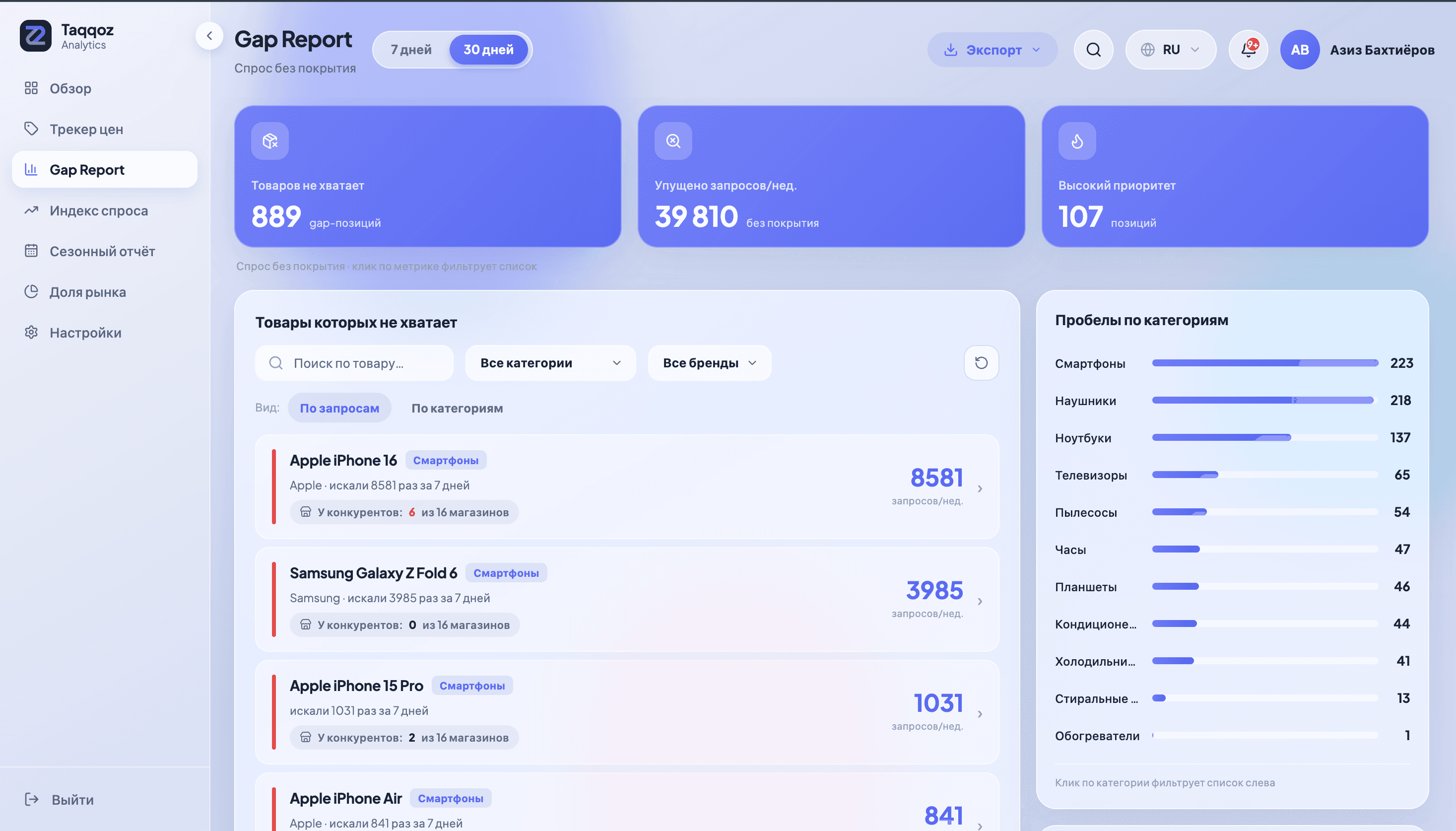The image size is (1456, 831).
Task: Reset filters with the refresh icon
Action: [x=981, y=363]
